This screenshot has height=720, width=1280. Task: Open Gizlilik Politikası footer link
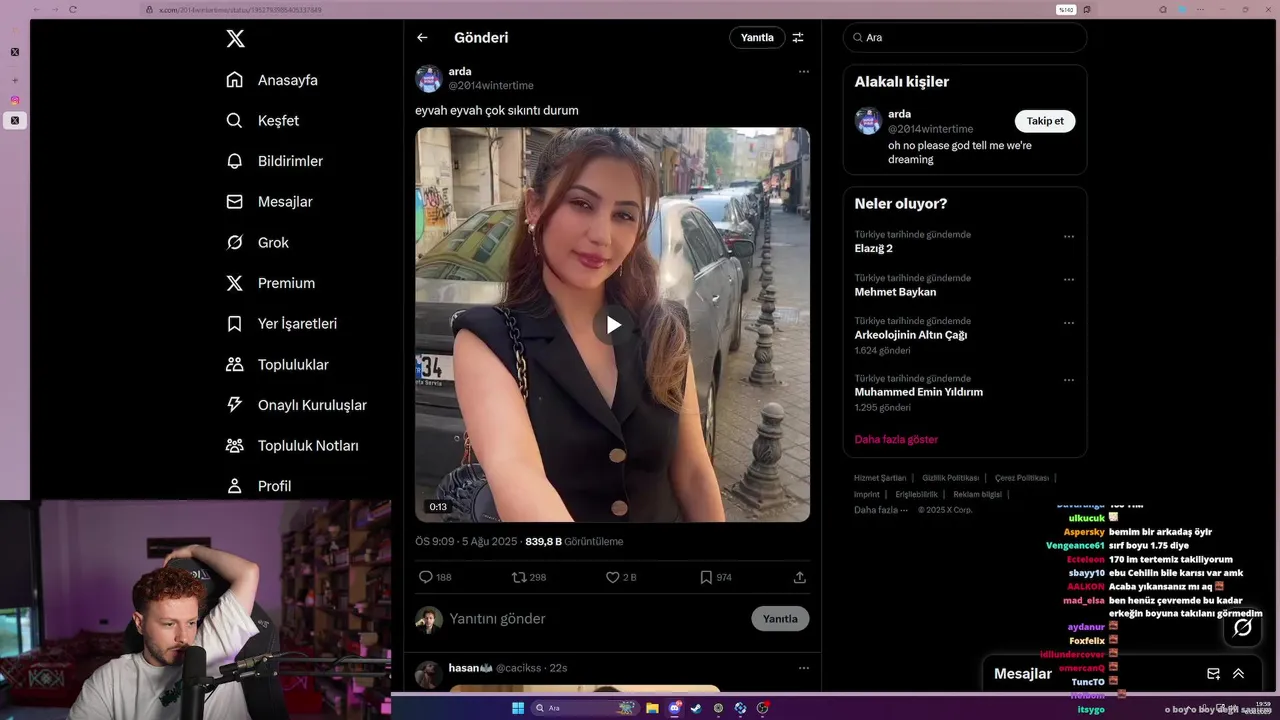pos(951,478)
